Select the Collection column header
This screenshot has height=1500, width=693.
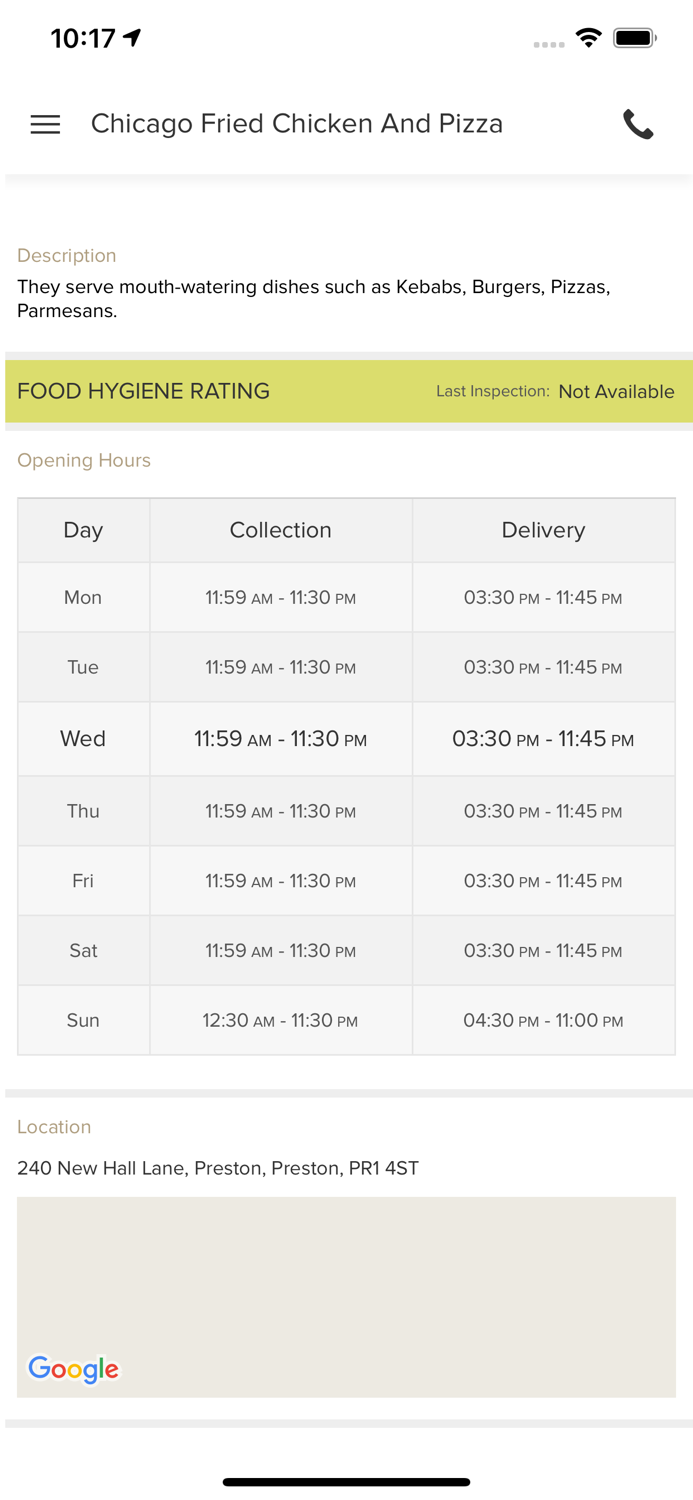tap(280, 530)
